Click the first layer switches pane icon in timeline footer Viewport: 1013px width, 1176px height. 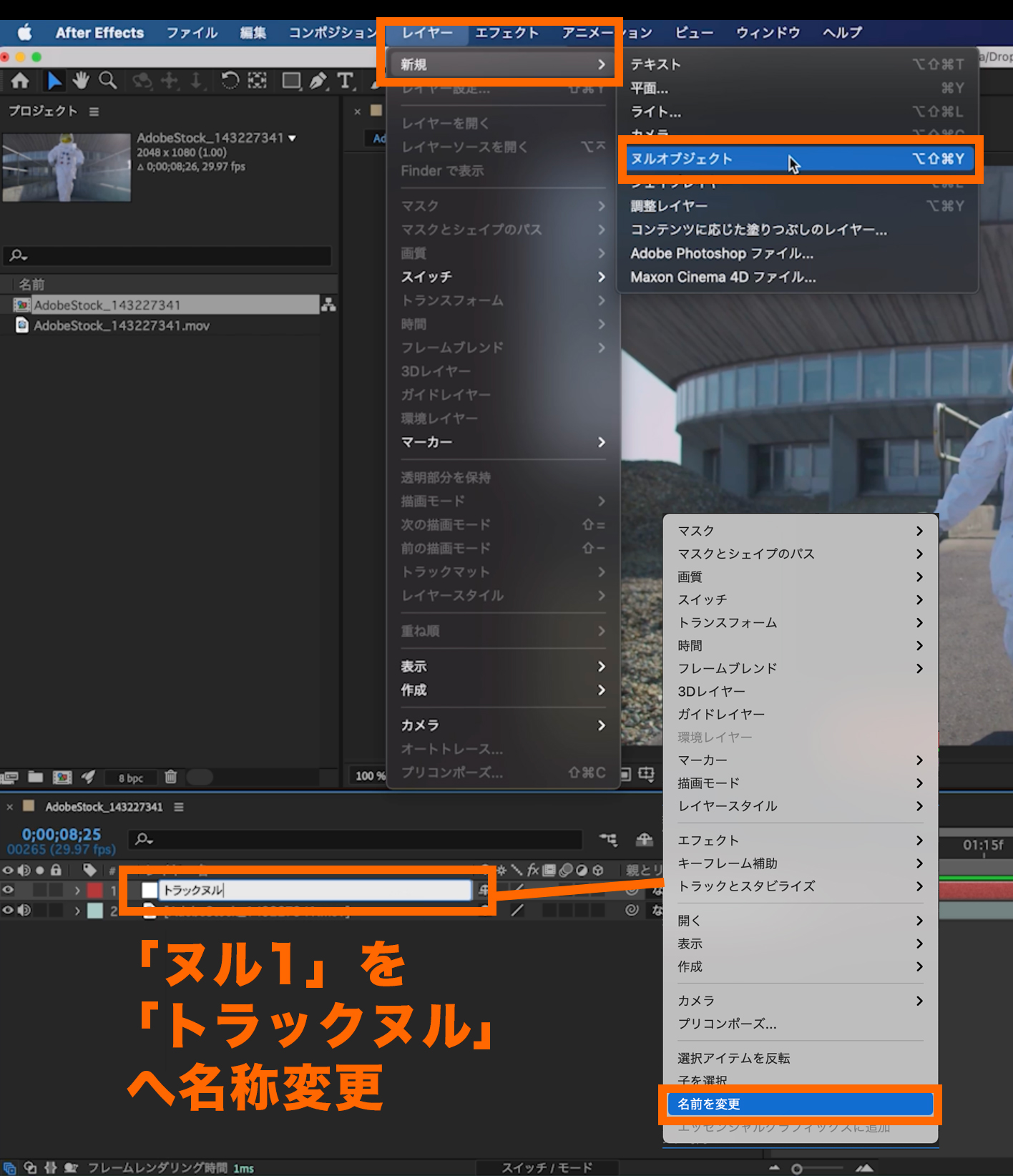[x=10, y=1168]
